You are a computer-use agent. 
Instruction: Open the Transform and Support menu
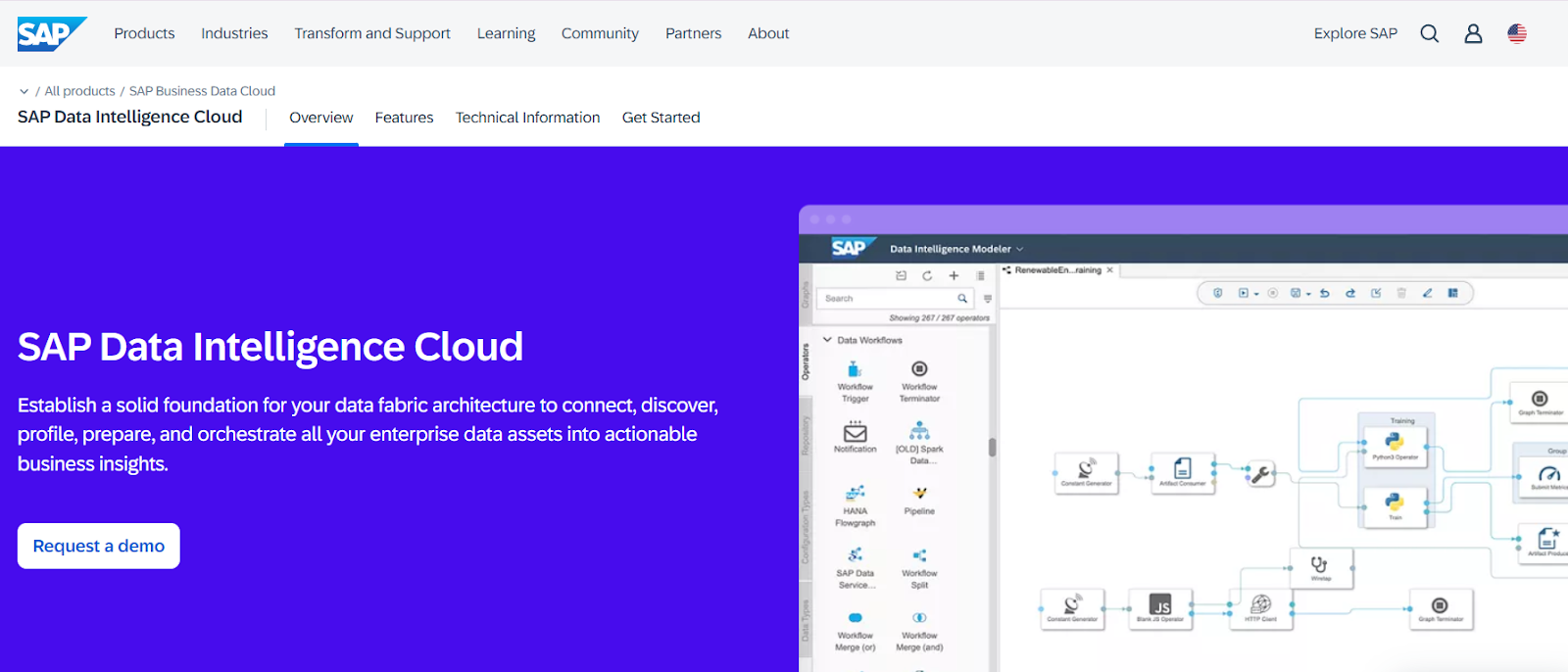point(372,33)
